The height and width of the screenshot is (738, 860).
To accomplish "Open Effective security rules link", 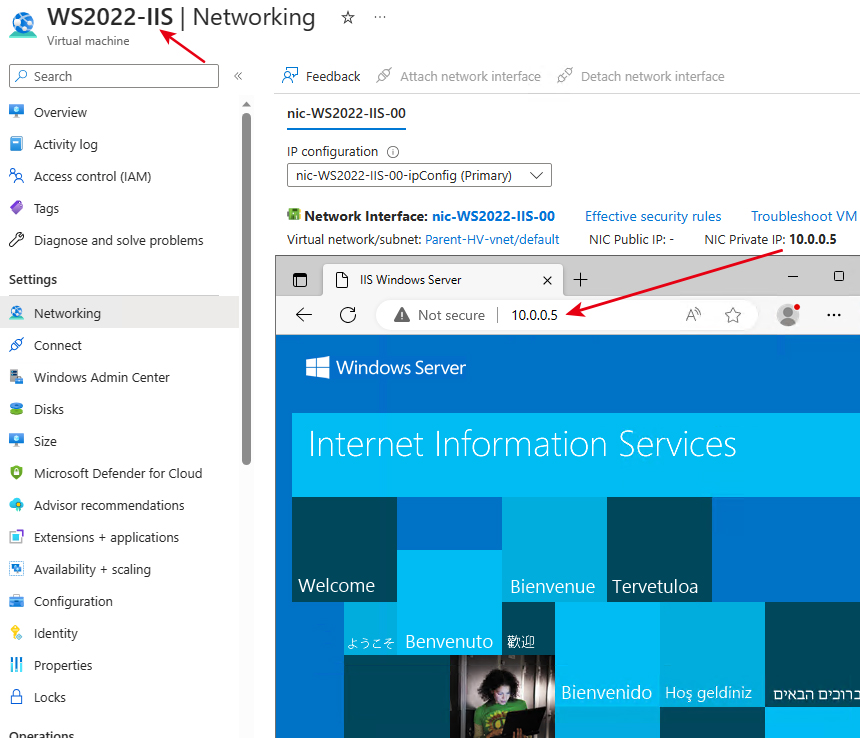I will click(653, 217).
